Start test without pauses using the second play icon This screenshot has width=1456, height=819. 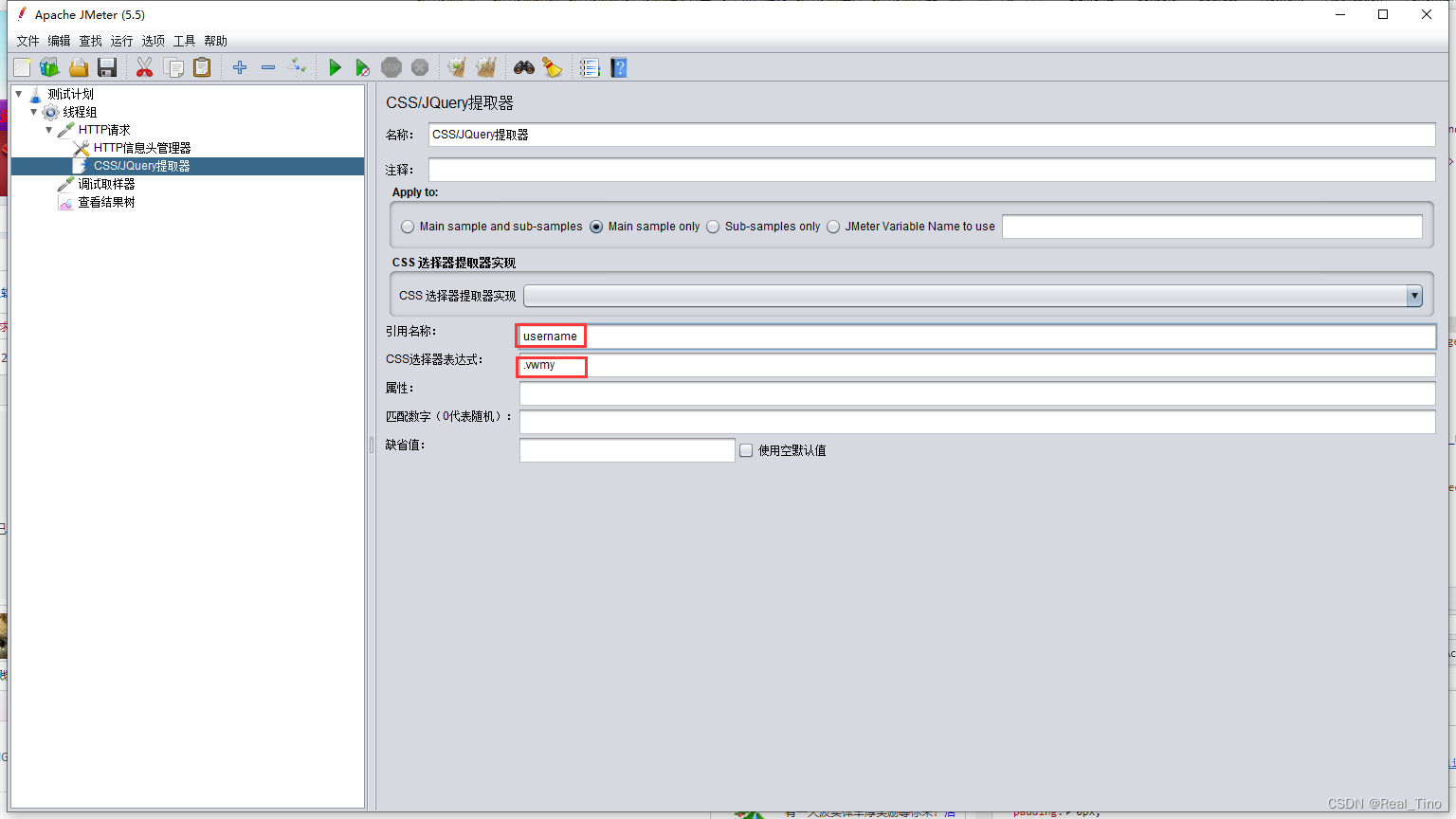pos(363,66)
